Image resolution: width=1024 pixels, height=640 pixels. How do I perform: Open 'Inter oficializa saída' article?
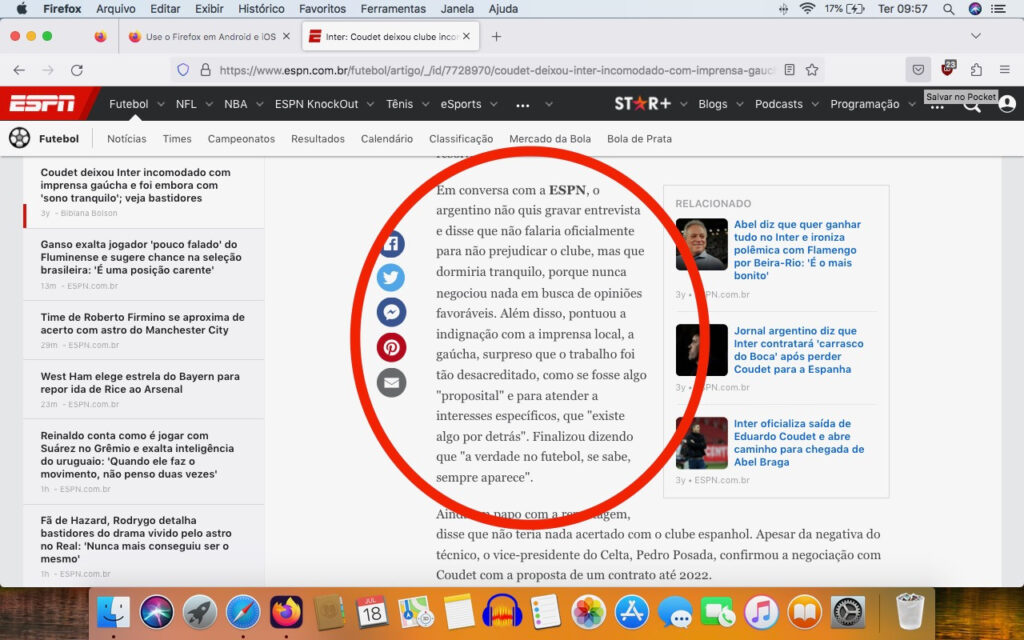pyautogui.click(x=799, y=443)
